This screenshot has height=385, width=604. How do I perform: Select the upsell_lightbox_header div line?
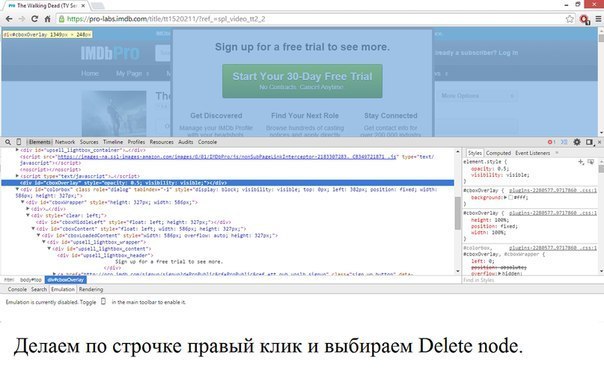(105, 255)
